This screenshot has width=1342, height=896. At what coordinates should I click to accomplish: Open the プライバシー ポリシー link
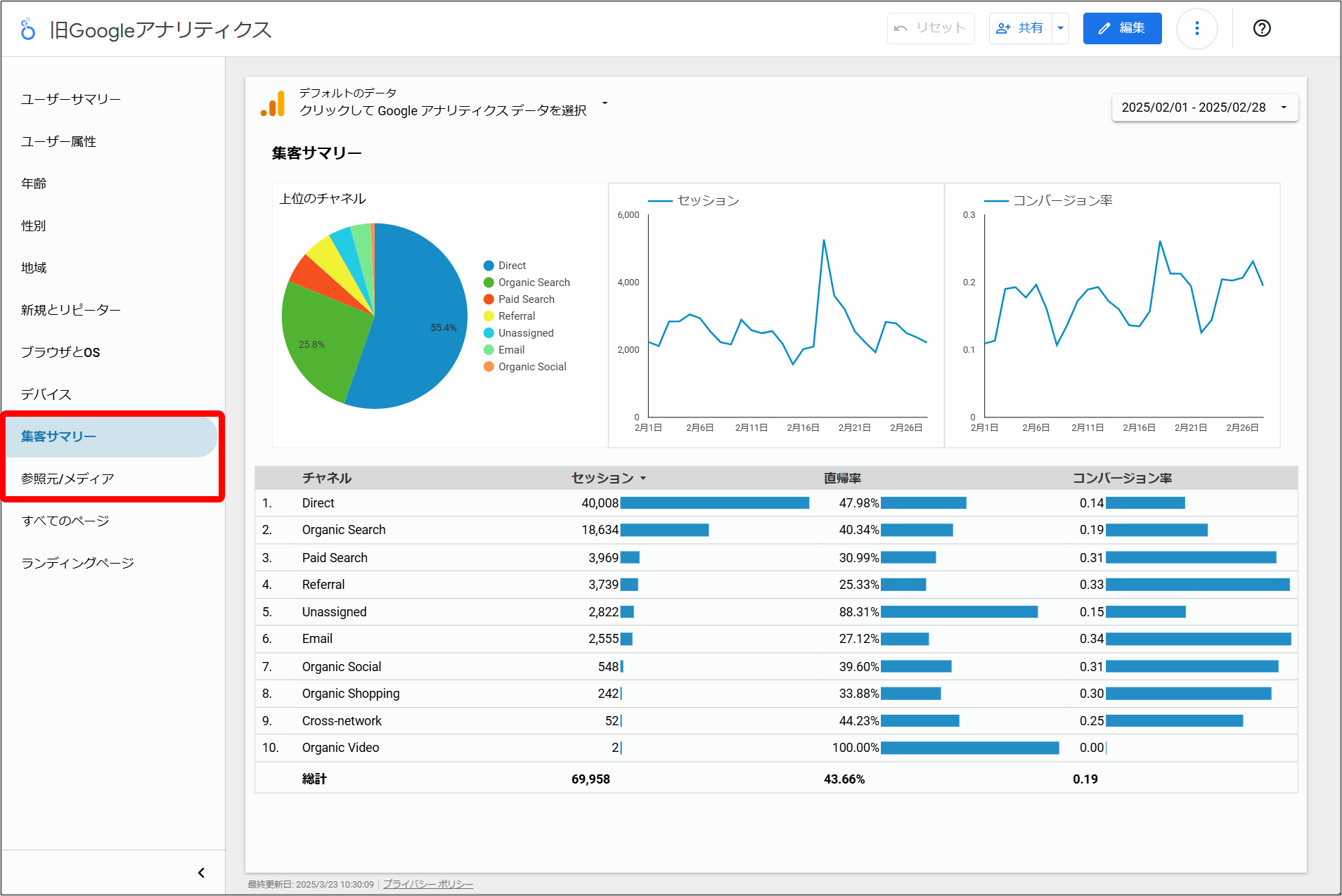tap(427, 884)
